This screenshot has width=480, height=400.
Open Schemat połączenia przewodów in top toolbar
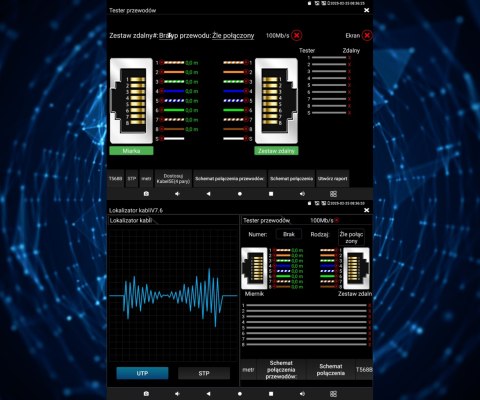230,179
